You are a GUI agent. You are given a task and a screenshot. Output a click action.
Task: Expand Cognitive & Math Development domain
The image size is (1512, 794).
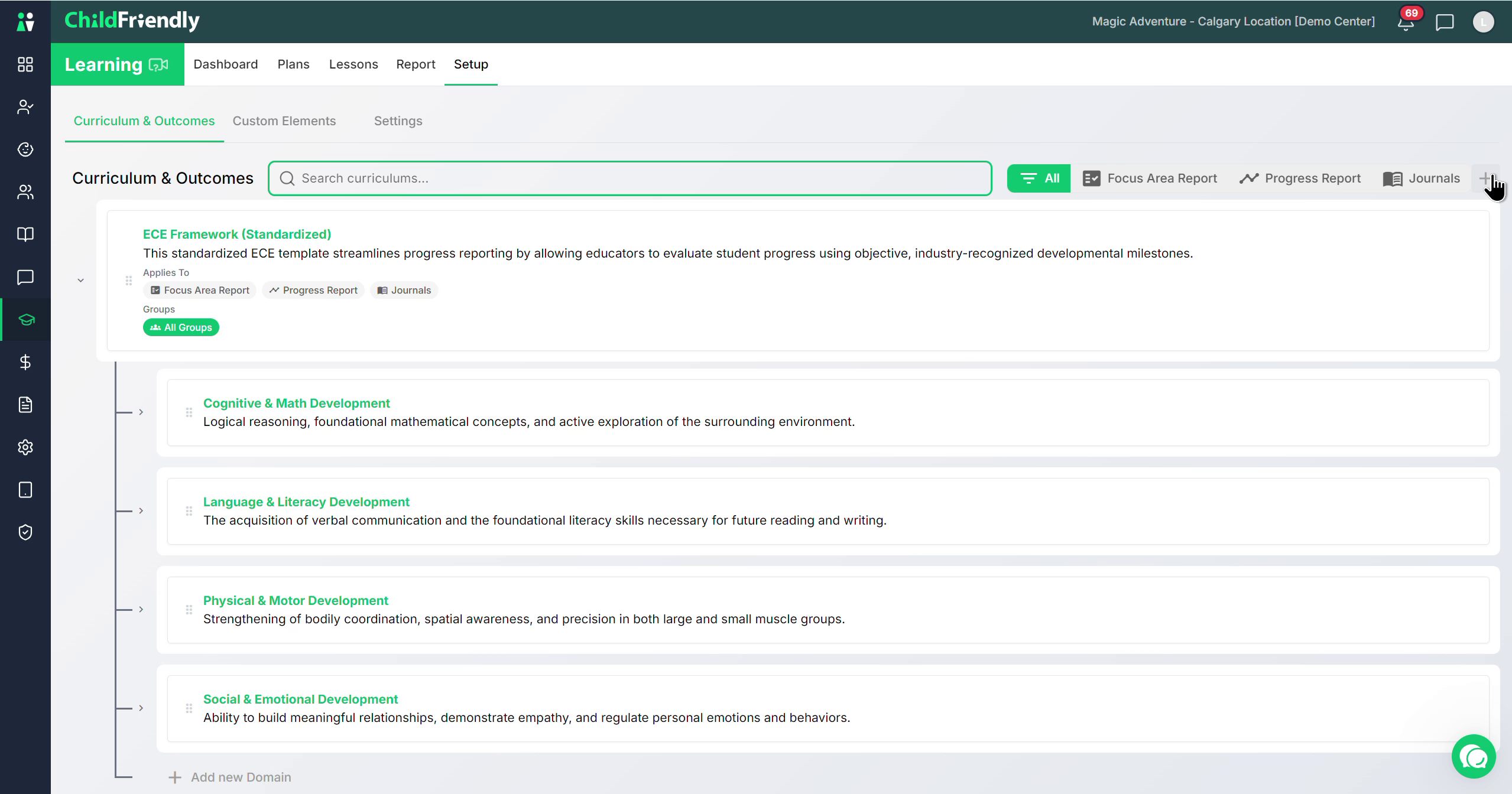(x=141, y=412)
